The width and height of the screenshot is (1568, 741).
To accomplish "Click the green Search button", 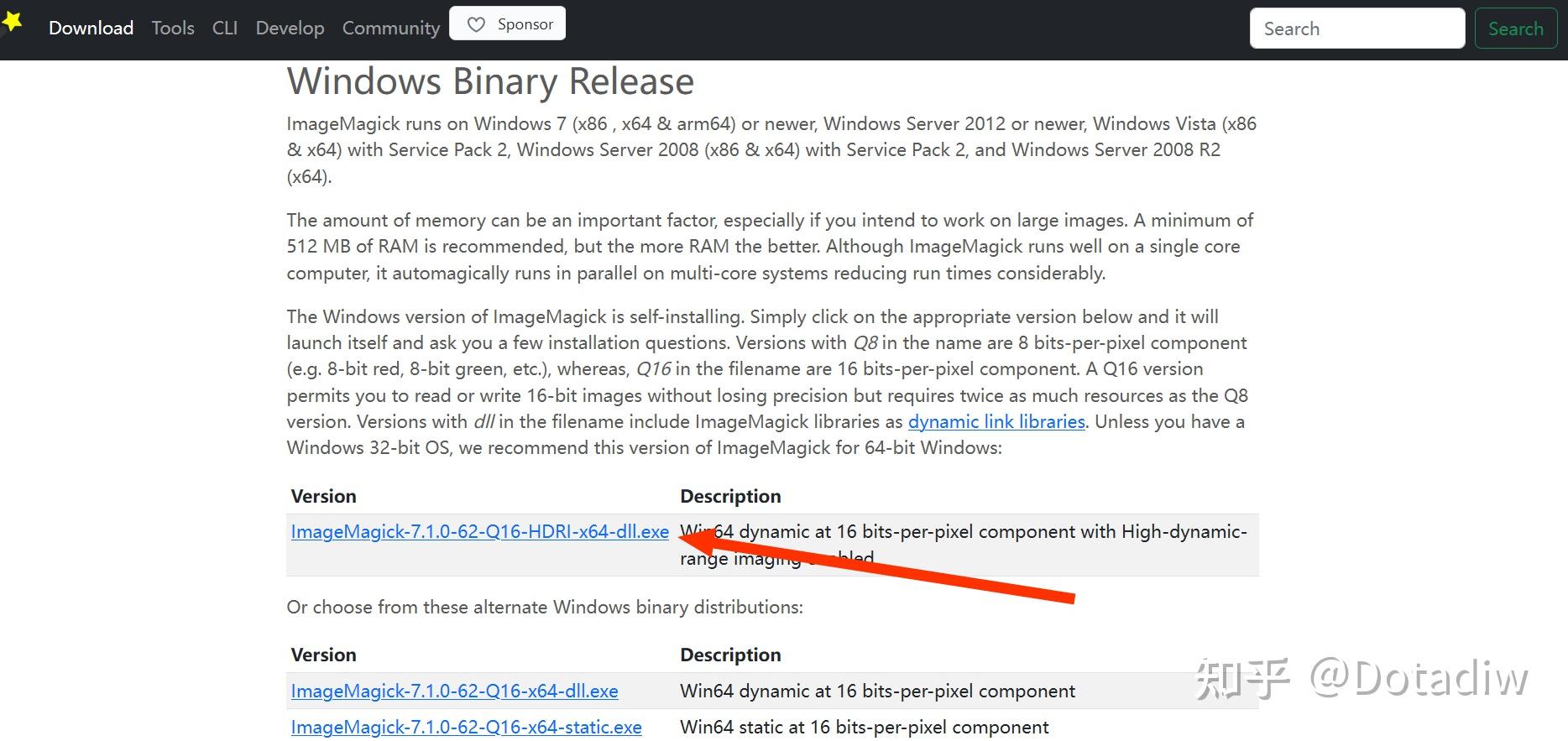I will click(1516, 29).
